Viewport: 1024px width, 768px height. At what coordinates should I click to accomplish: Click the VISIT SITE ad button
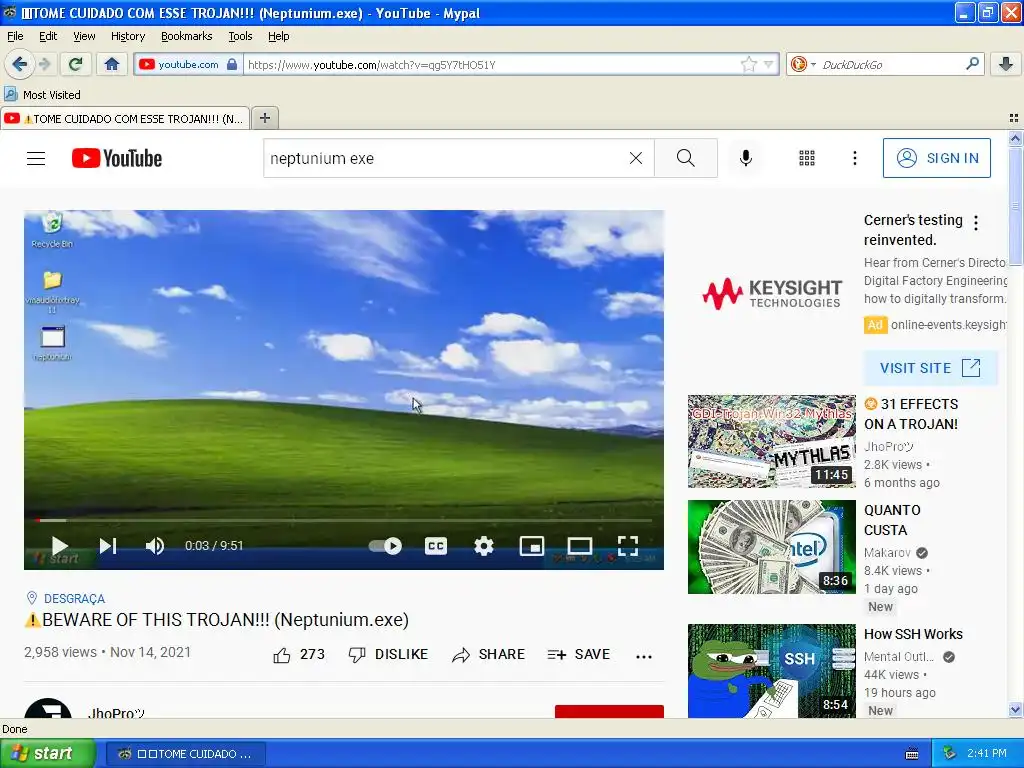click(x=931, y=368)
